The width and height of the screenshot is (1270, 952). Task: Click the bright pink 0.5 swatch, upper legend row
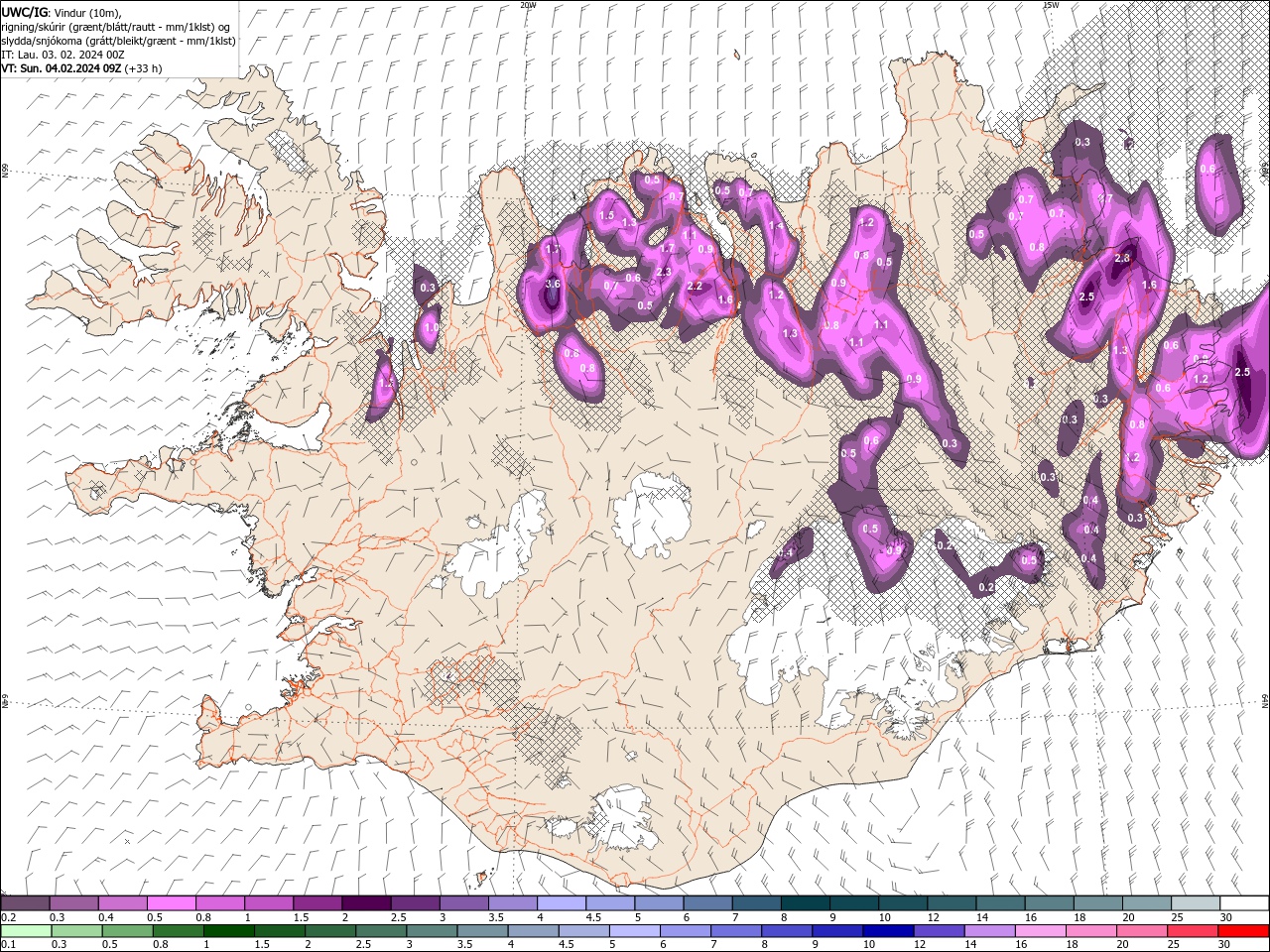coord(172,903)
